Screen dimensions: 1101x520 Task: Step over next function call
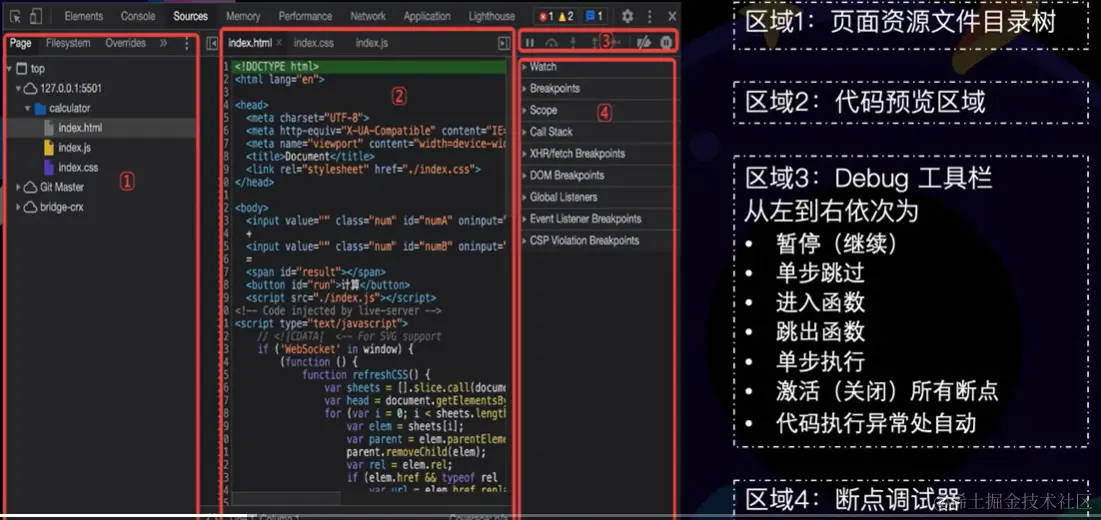tap(551, 43)
